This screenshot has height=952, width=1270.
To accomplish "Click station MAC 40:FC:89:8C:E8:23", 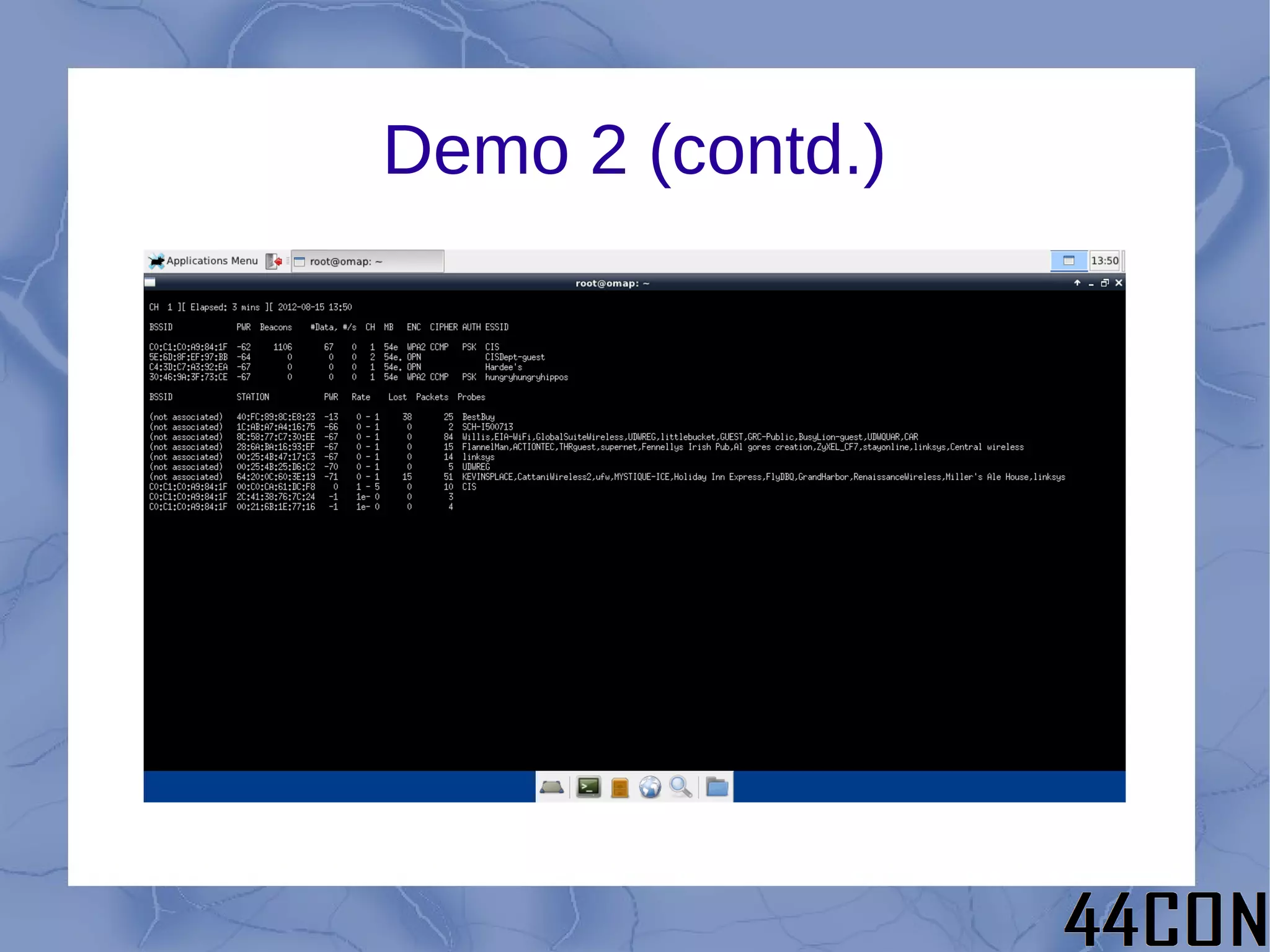I will pyautogui.click(x=276, y=417).
